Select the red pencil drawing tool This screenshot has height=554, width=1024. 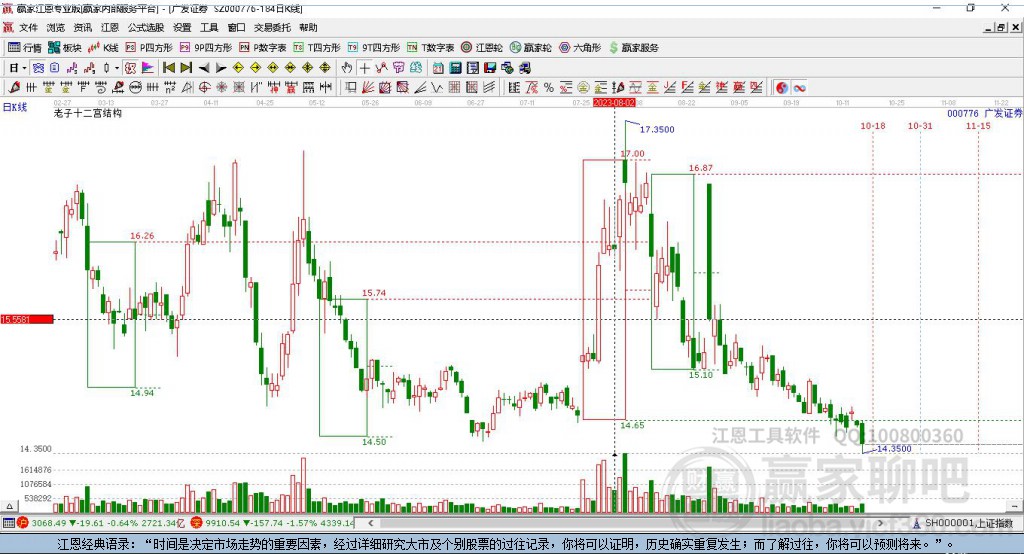click(14, 87)
